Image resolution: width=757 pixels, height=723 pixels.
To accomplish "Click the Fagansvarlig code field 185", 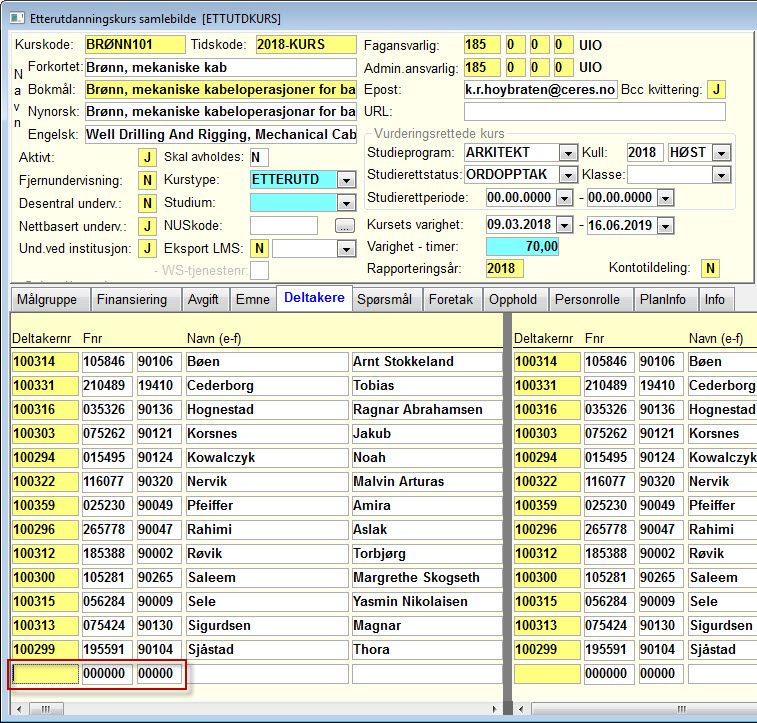I will tap(482, 45).
